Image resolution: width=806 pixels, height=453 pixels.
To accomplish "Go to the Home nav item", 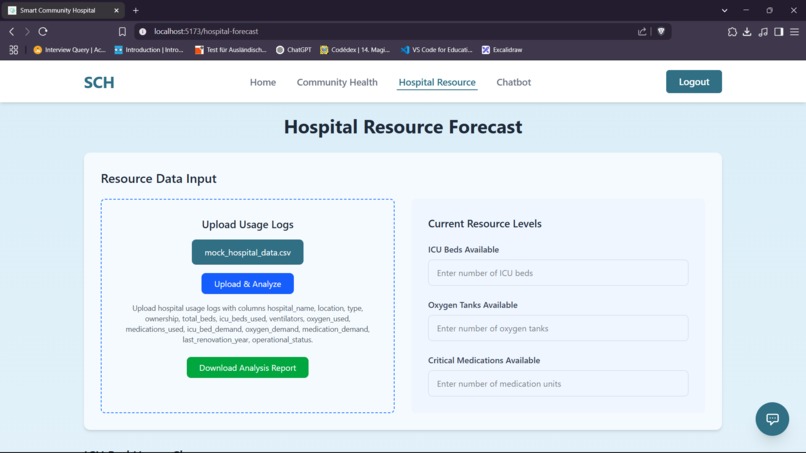I will 263,82.
